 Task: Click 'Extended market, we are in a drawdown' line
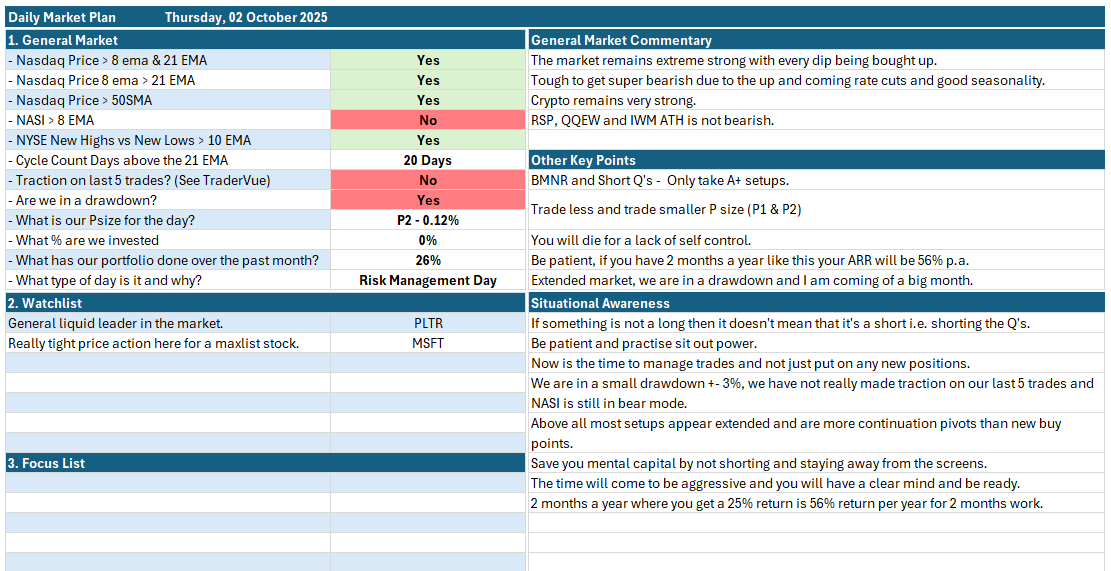817,280
